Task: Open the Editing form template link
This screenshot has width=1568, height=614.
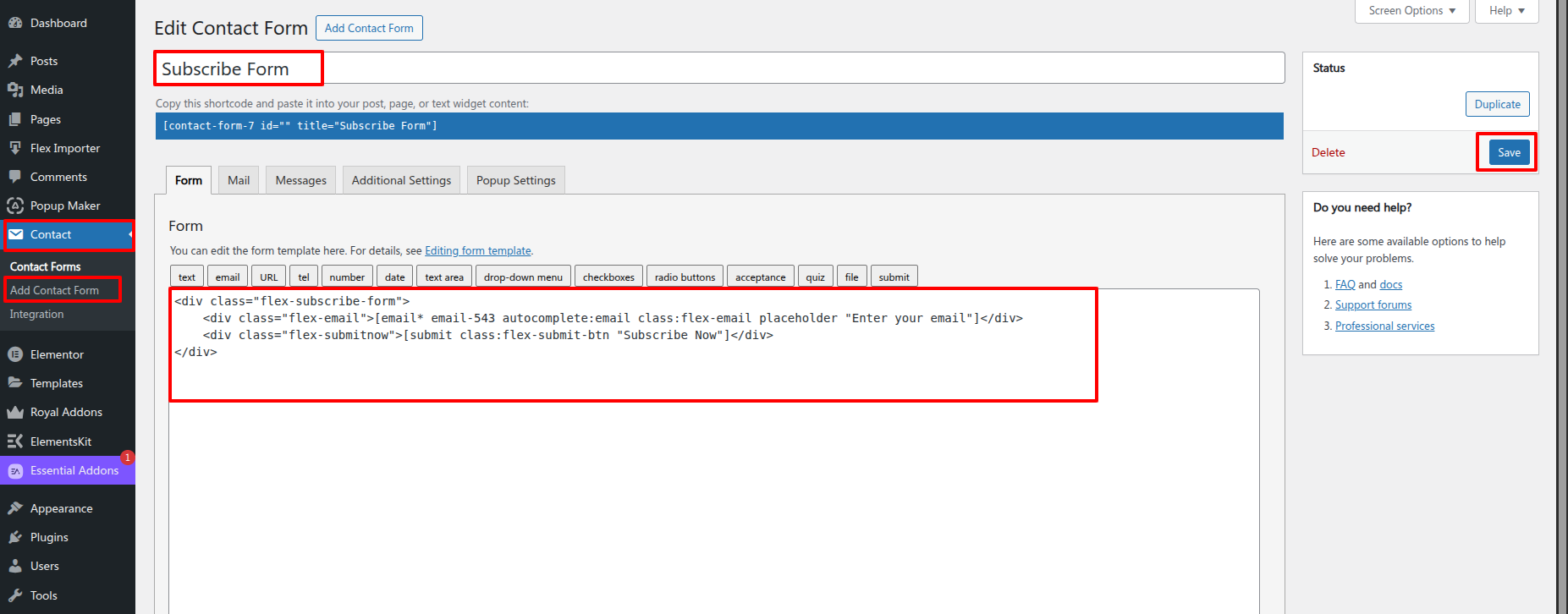Action: click(477, 251)
